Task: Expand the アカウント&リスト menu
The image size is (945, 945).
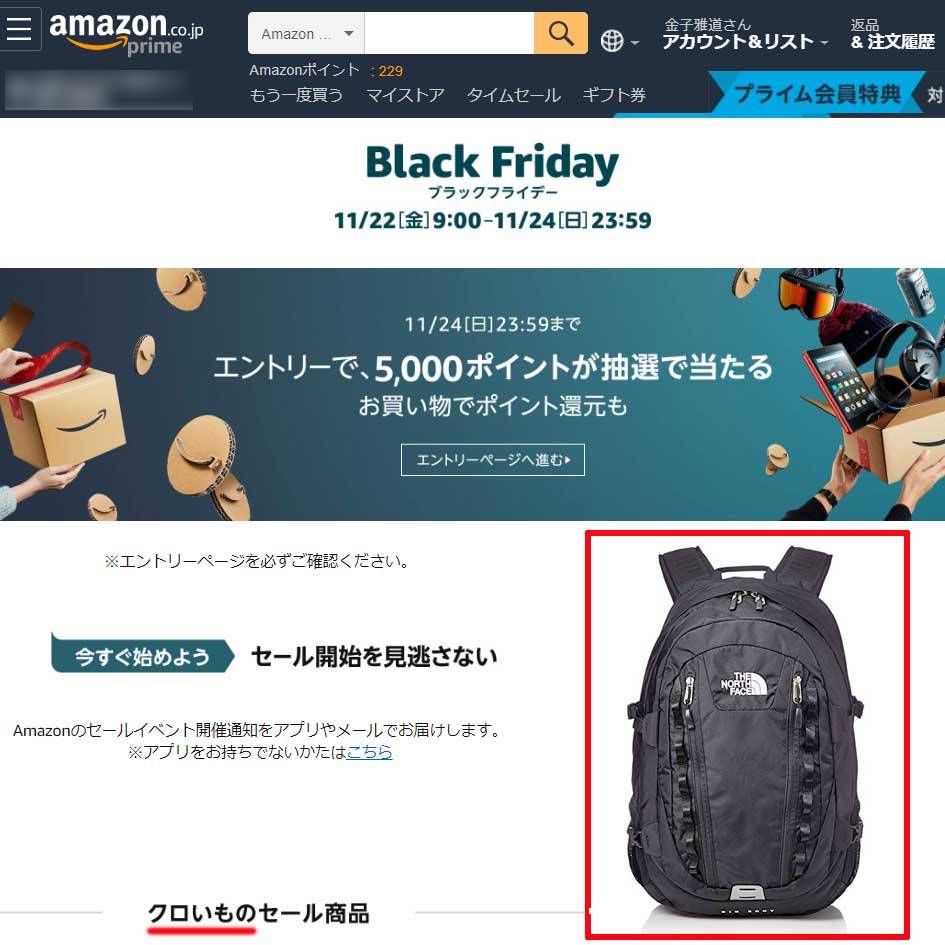Action: click(x=746, y=34)
